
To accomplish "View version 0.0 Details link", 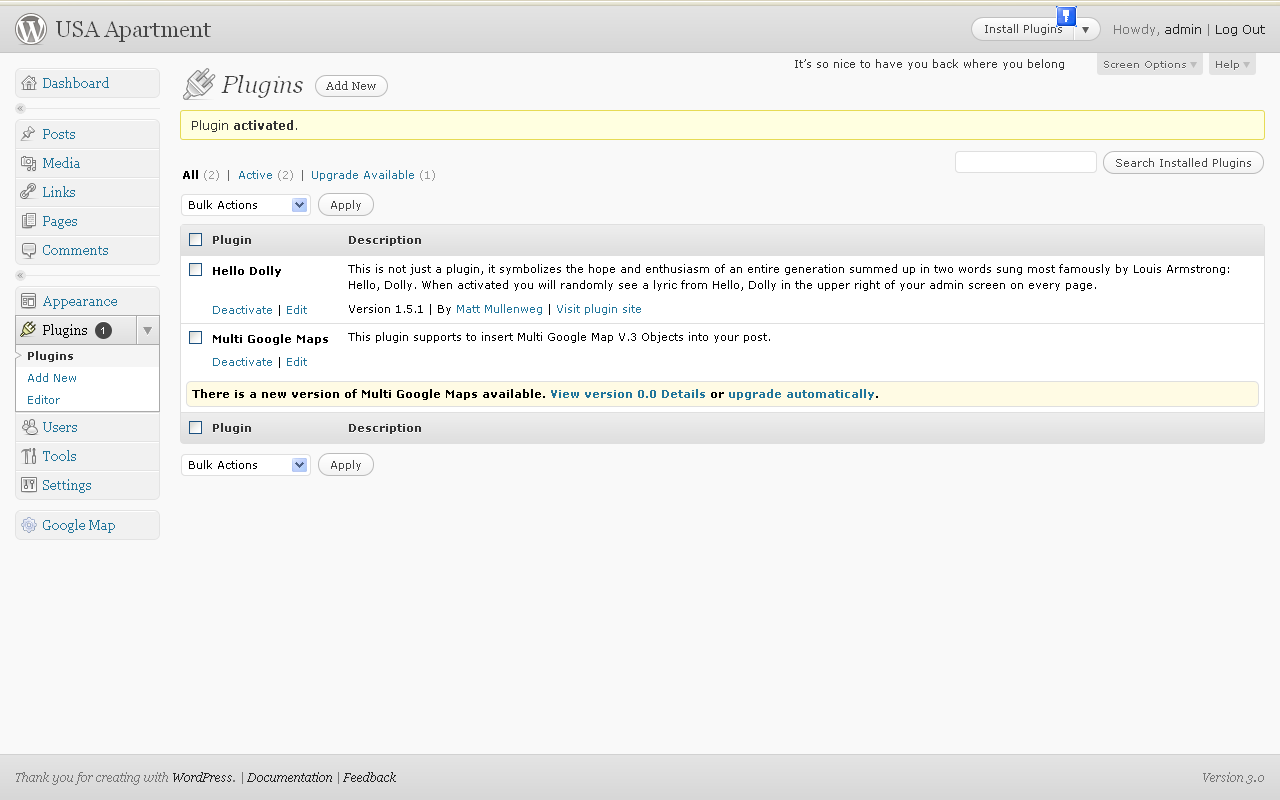I will (628, 394).
